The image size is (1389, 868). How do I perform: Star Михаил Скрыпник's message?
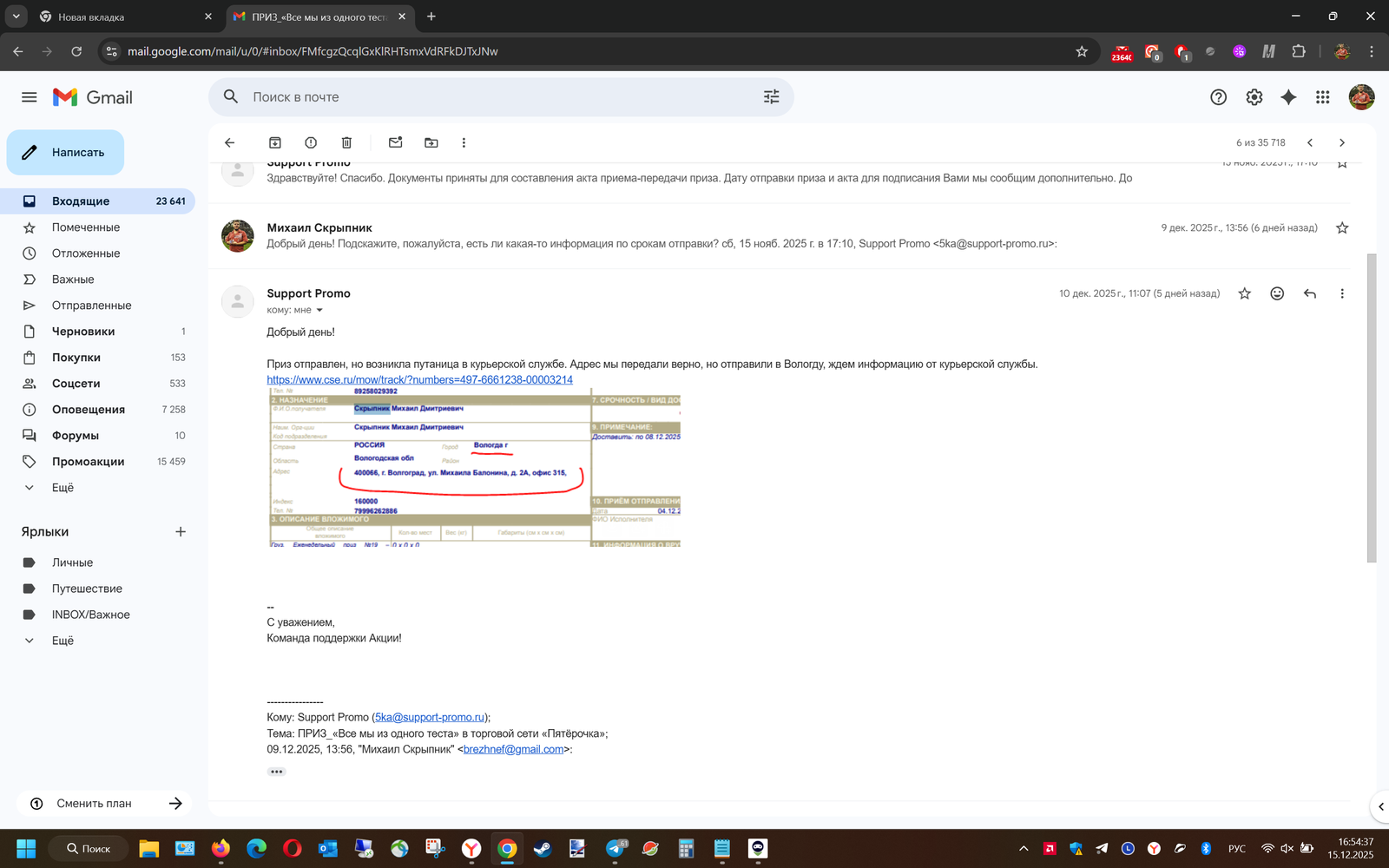(x=1341, y=227)
